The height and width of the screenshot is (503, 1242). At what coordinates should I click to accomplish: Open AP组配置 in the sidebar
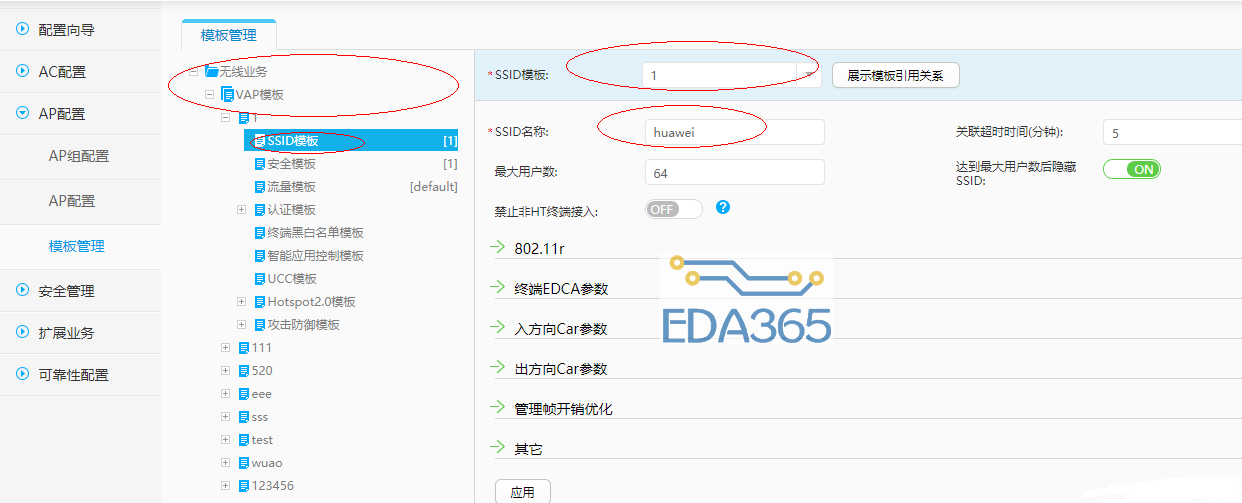click(79, 156)
